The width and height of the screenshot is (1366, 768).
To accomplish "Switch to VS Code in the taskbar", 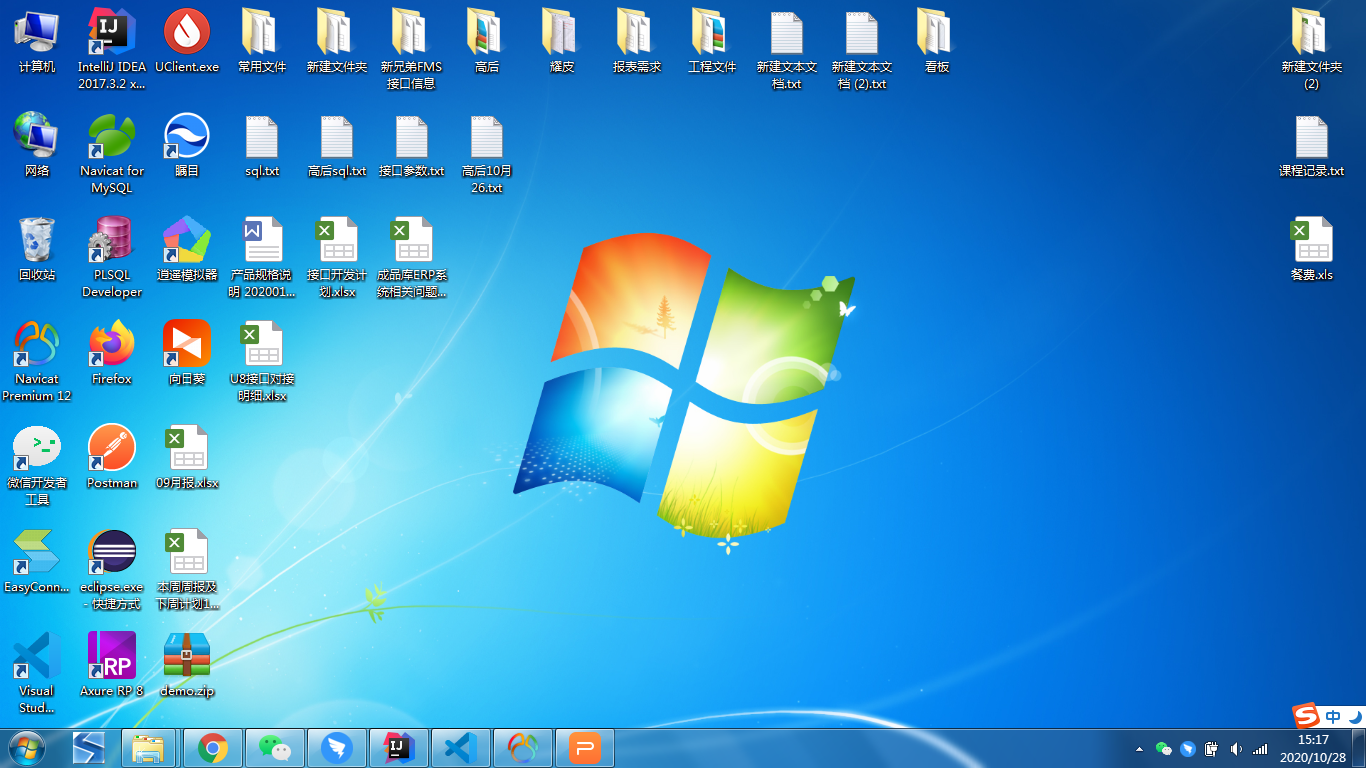I will pyautogui.click(x=460, y=748).
